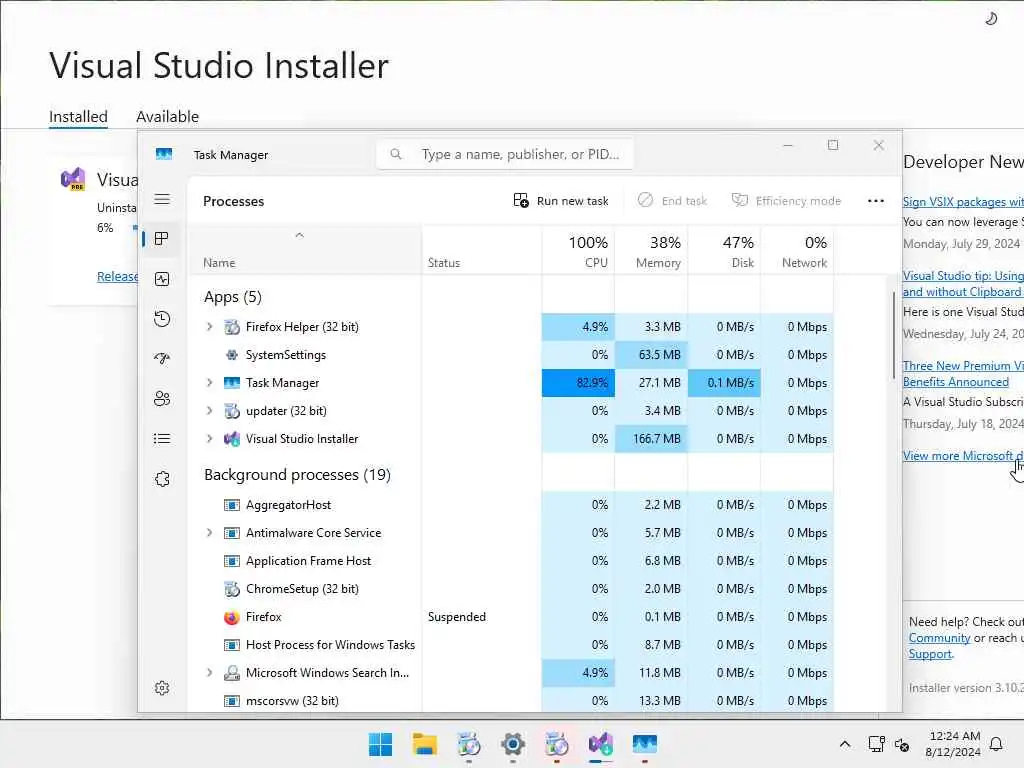Open Startup apps icon in sidebar
The height and width of the screenshot is (768, 1024).
pyautogui.click(x=162, y=359)
